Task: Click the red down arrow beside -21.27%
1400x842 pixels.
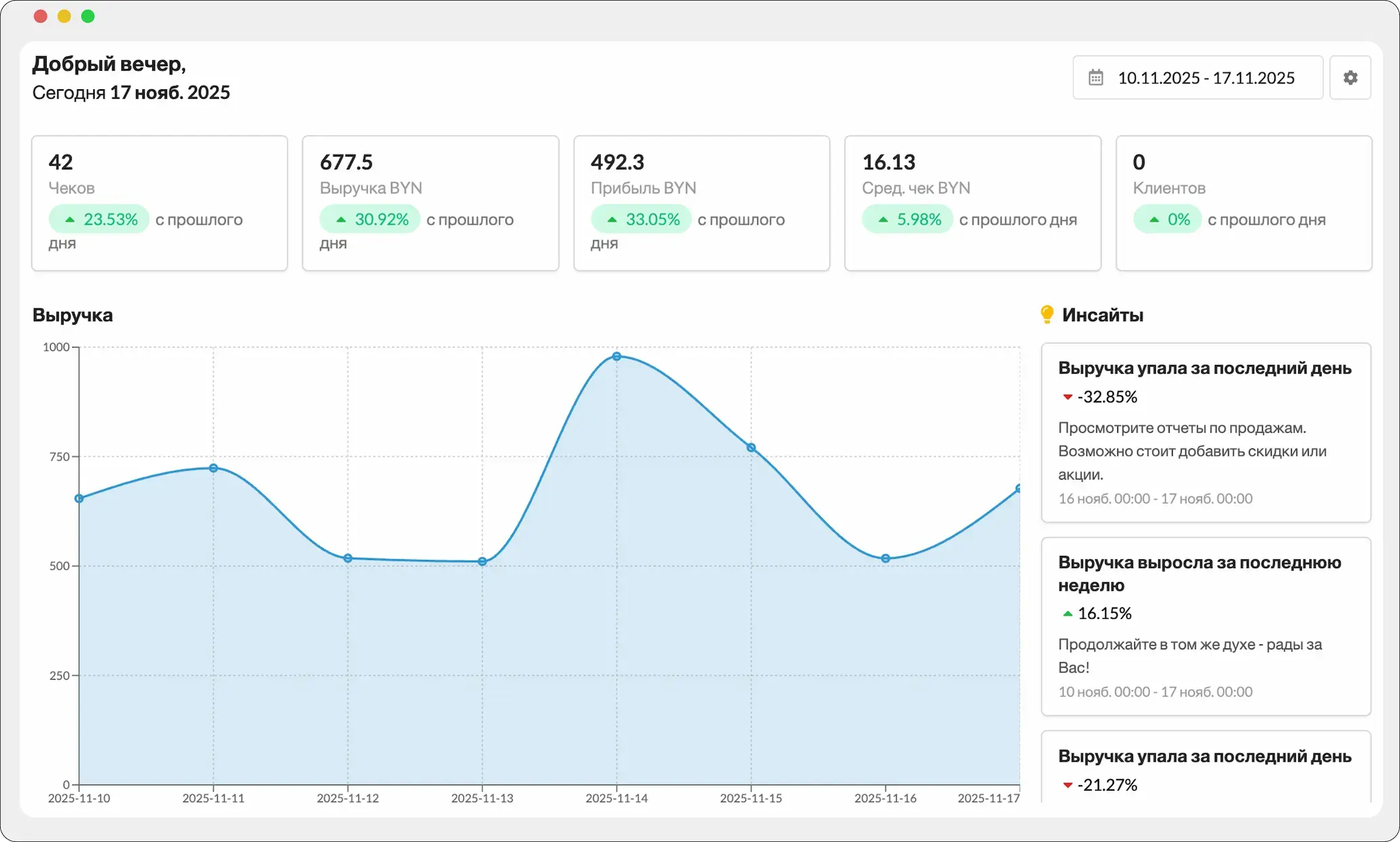Action: click(x=1067, y=785)
